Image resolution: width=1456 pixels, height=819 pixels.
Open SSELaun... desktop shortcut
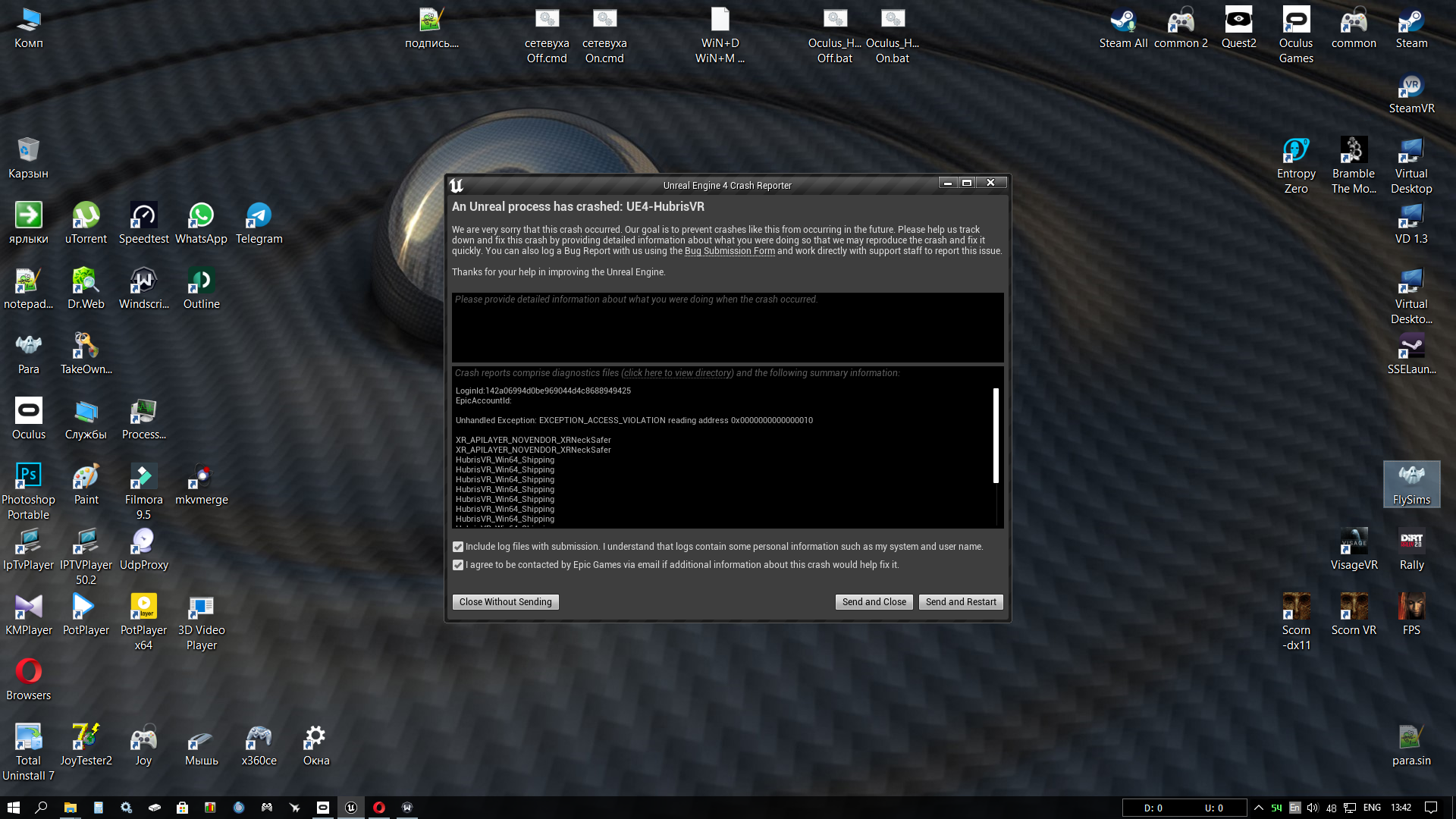tap(1411, 354)
